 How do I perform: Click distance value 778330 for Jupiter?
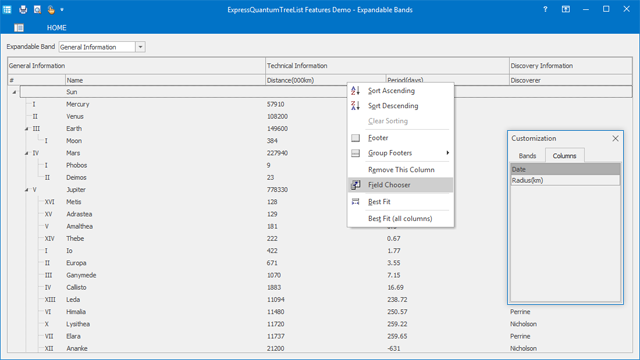tap(277, 190)
